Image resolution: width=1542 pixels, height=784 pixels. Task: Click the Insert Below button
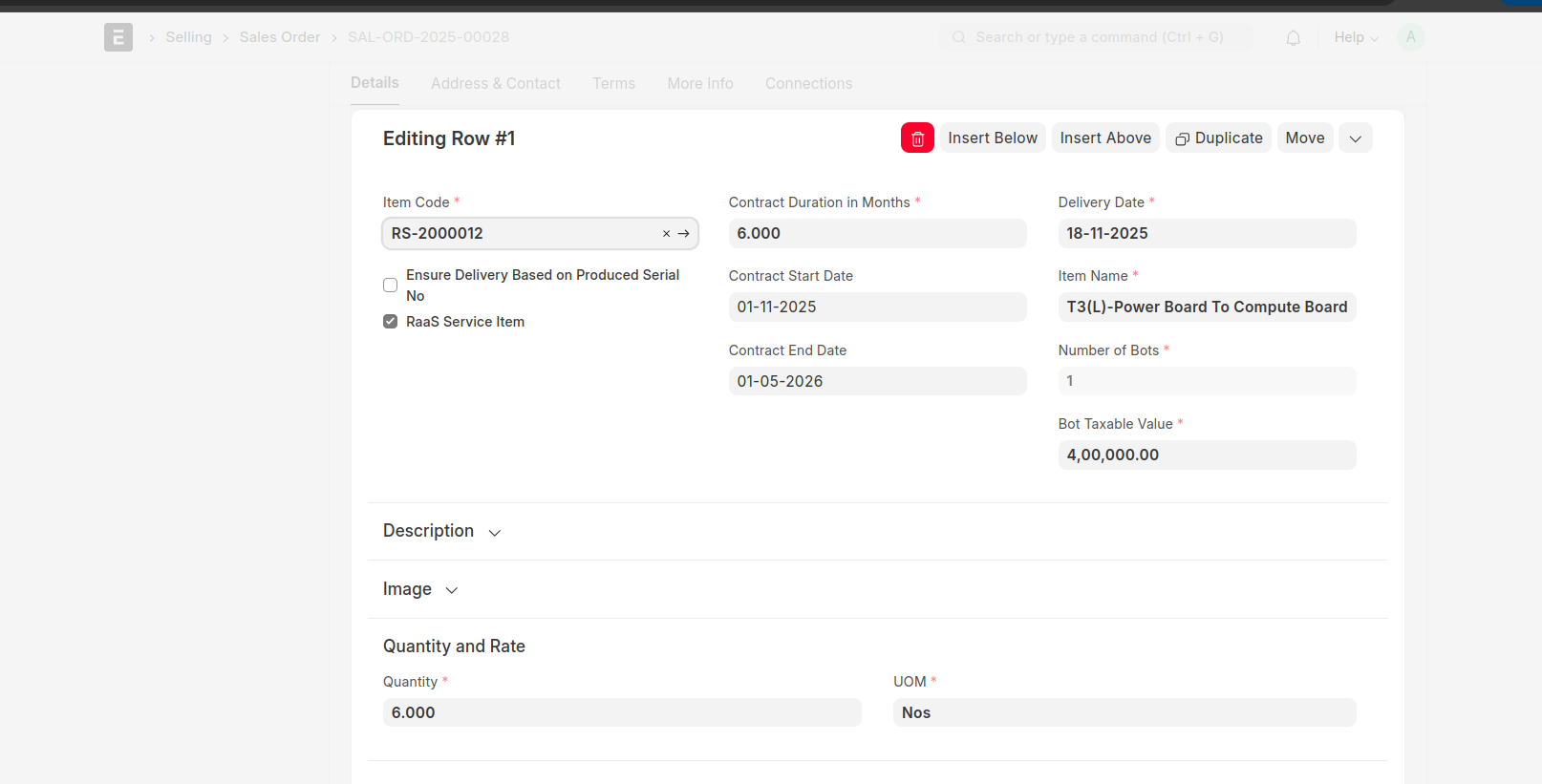[992, 138]
